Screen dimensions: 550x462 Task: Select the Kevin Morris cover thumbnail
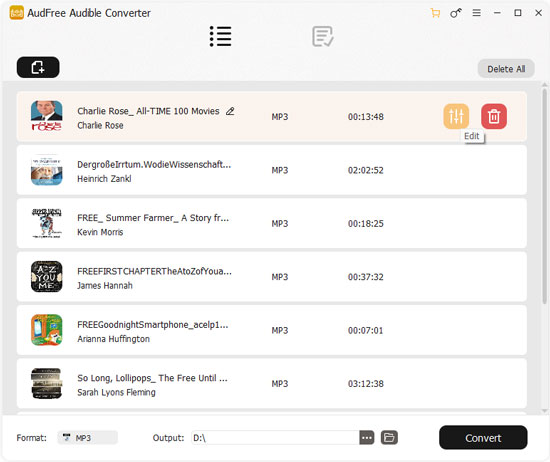(x=47, y=223)
